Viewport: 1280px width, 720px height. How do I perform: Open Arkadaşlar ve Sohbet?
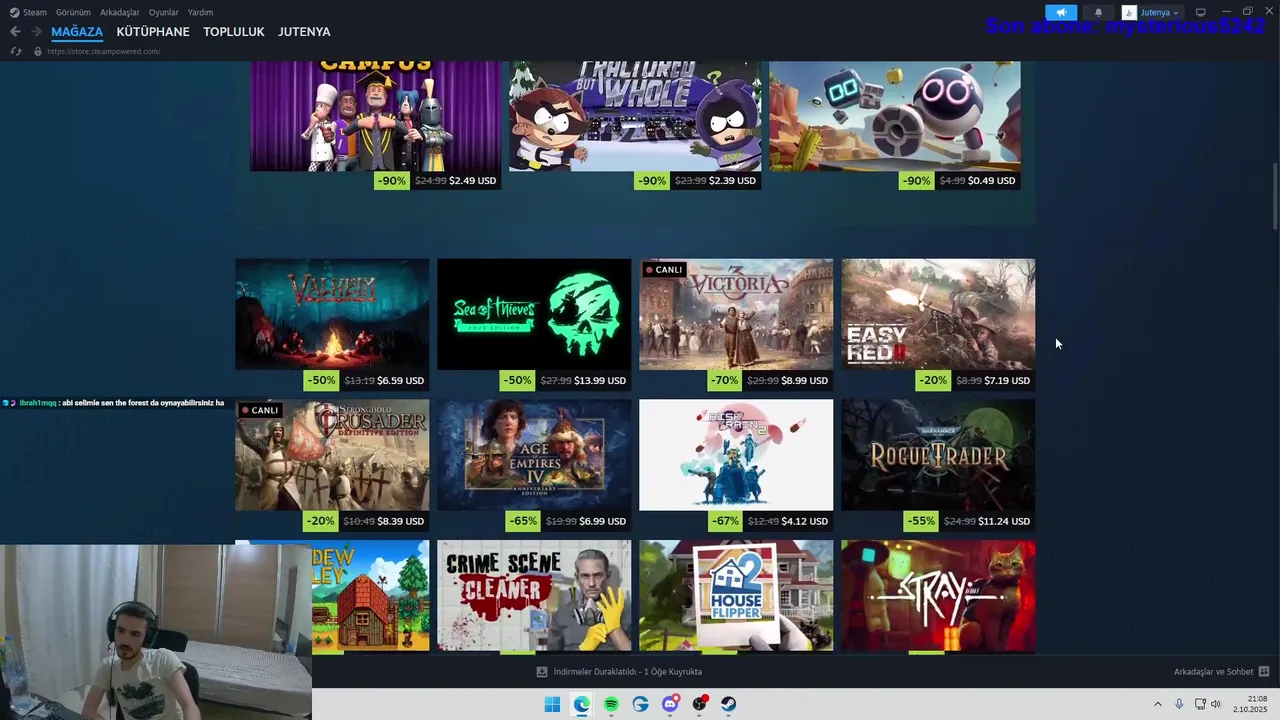1213,672
